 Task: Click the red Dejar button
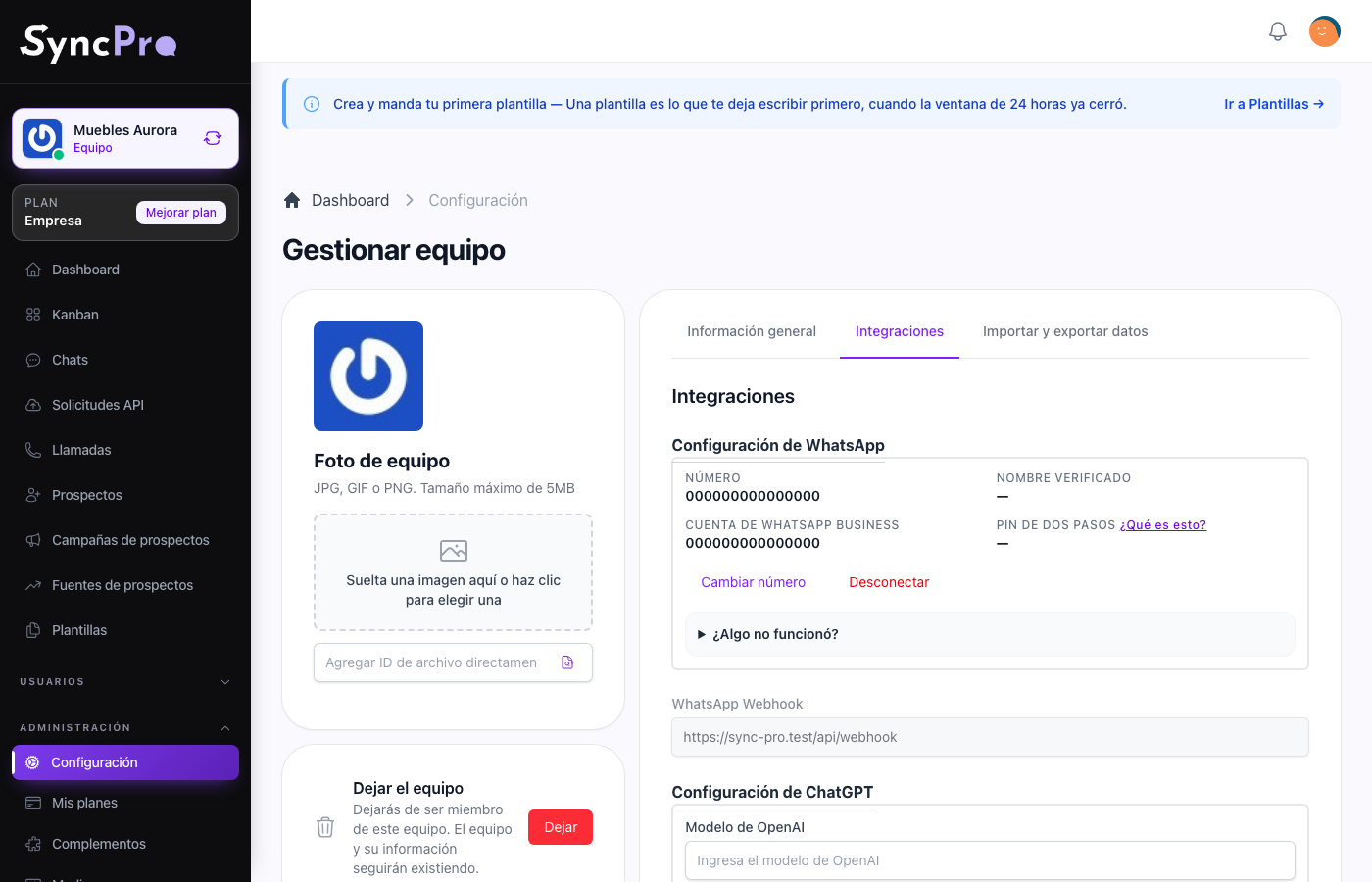[x=561, y=827]
